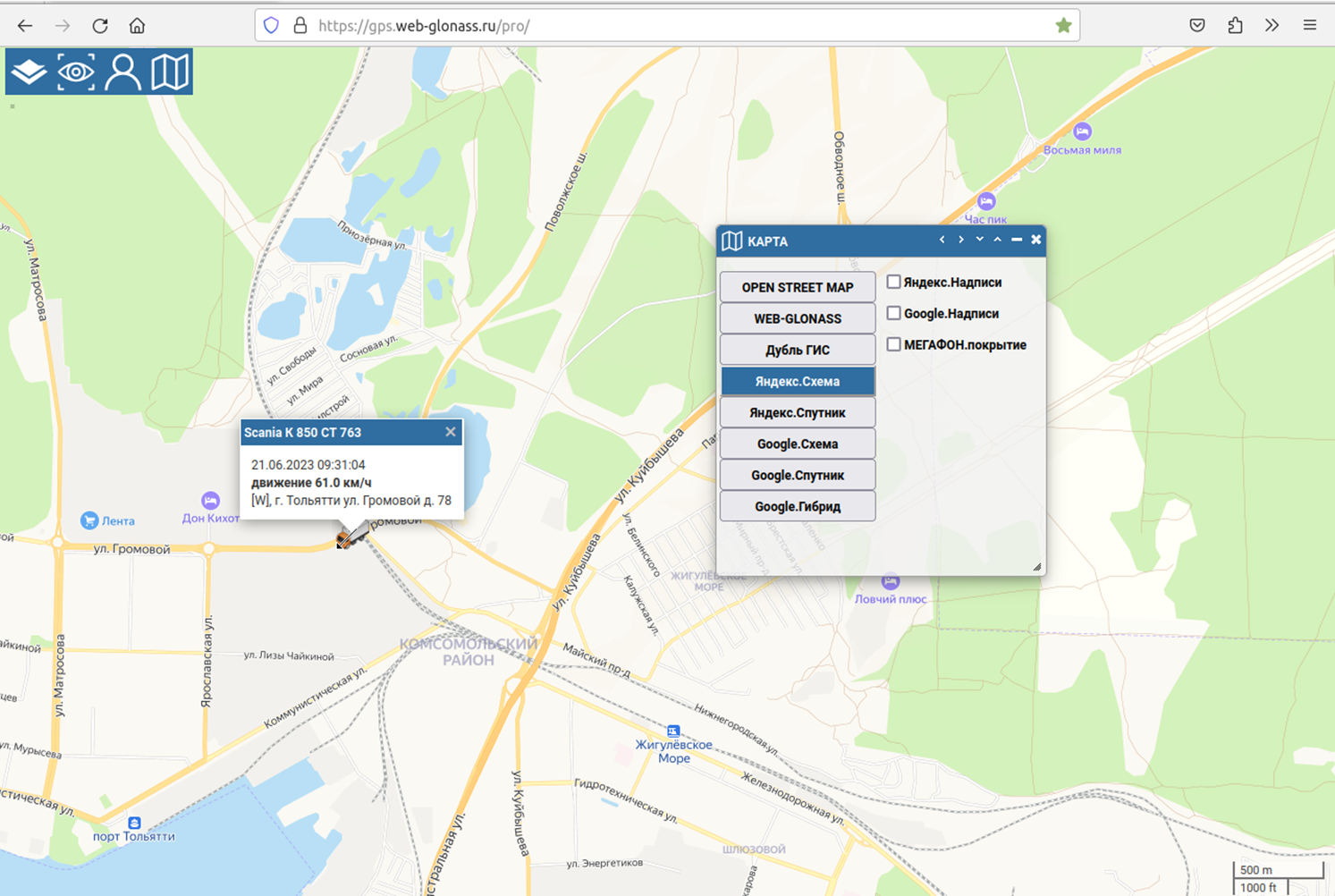Image resolution: width=1335 pixels, height=896 pixels.
Task: Click the address г. Тольятти ул. Громовой д. 78
Action: 362,501
